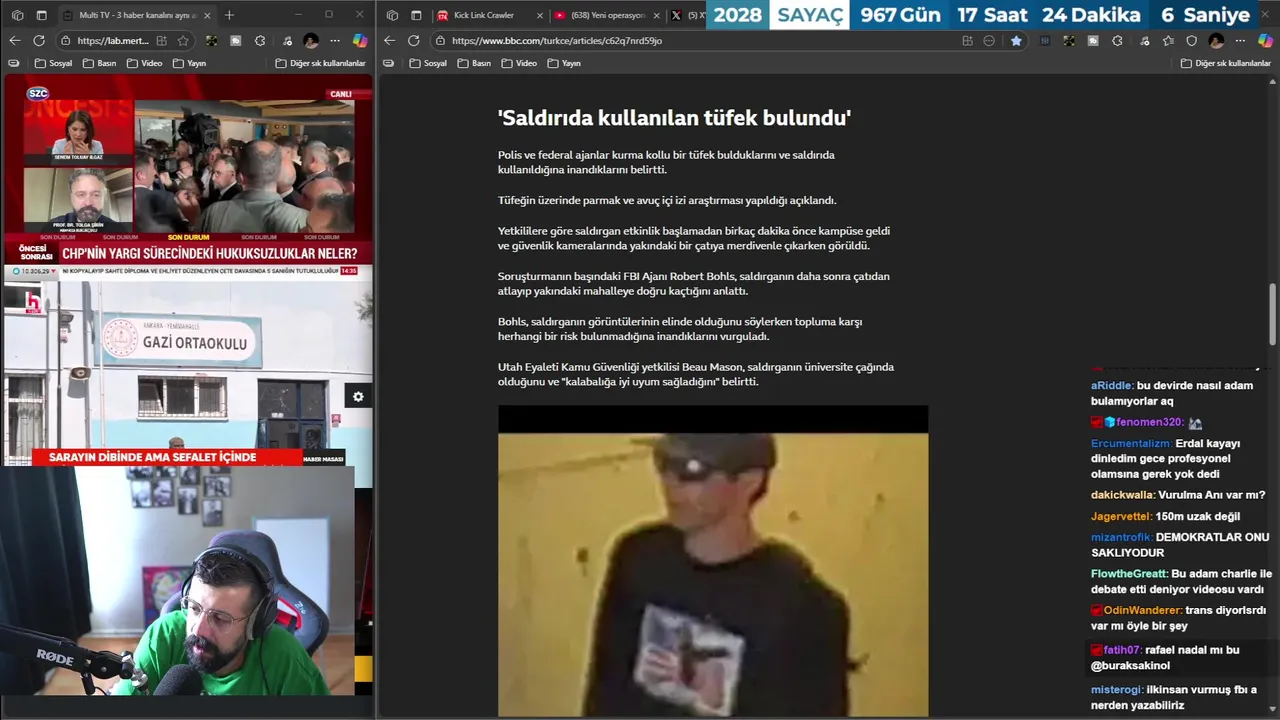
Task: Click green pixel extension icon in BBC window
Action: coord(1069,40)
